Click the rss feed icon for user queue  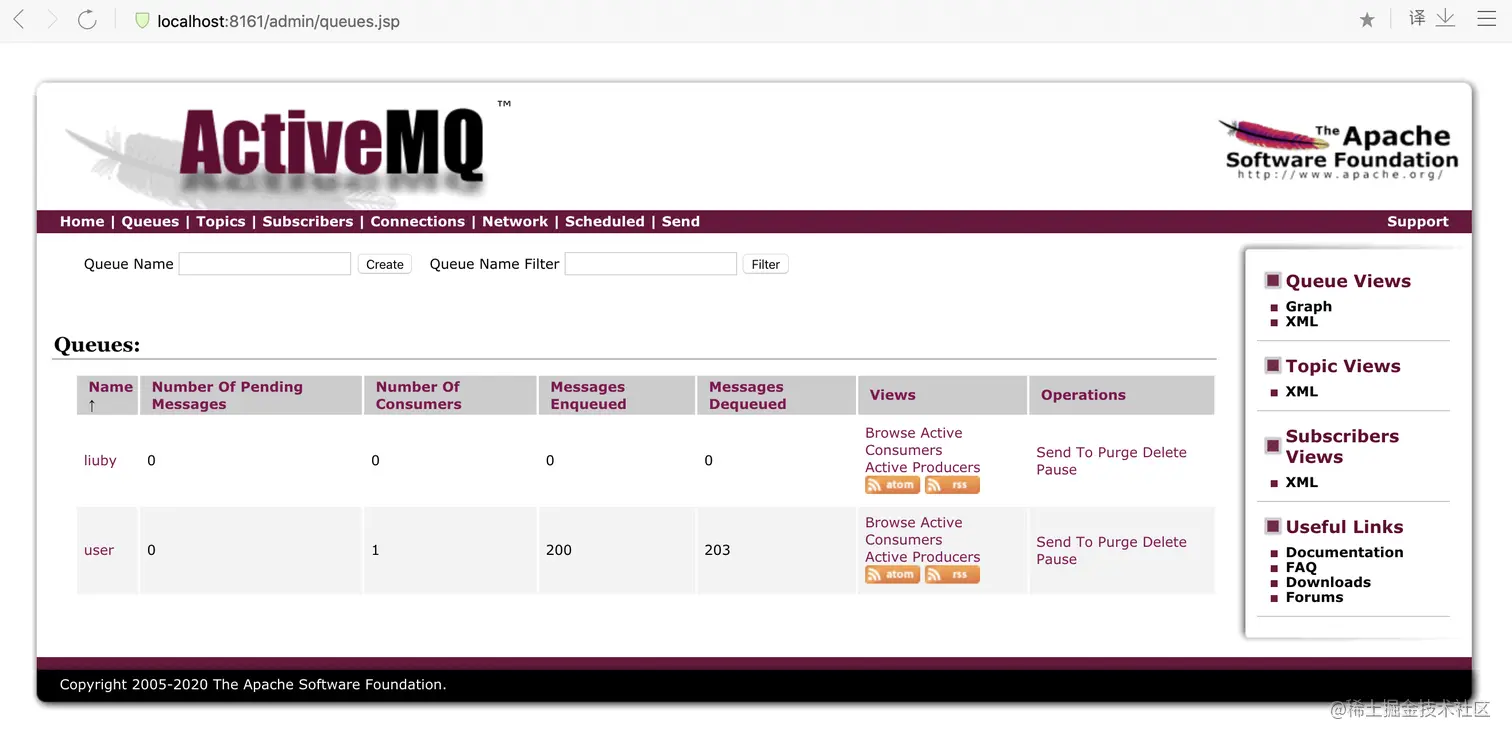[952, 575]
